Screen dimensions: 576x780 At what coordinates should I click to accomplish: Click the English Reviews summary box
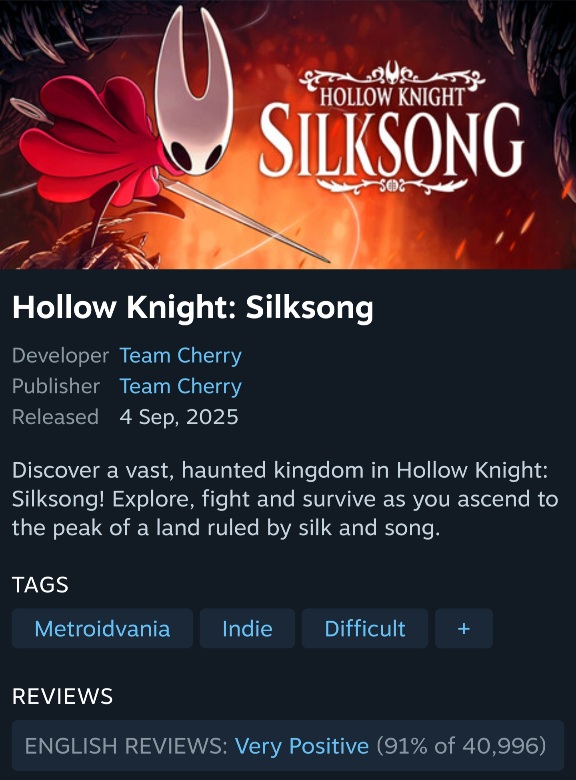click(x=288, y=745)
